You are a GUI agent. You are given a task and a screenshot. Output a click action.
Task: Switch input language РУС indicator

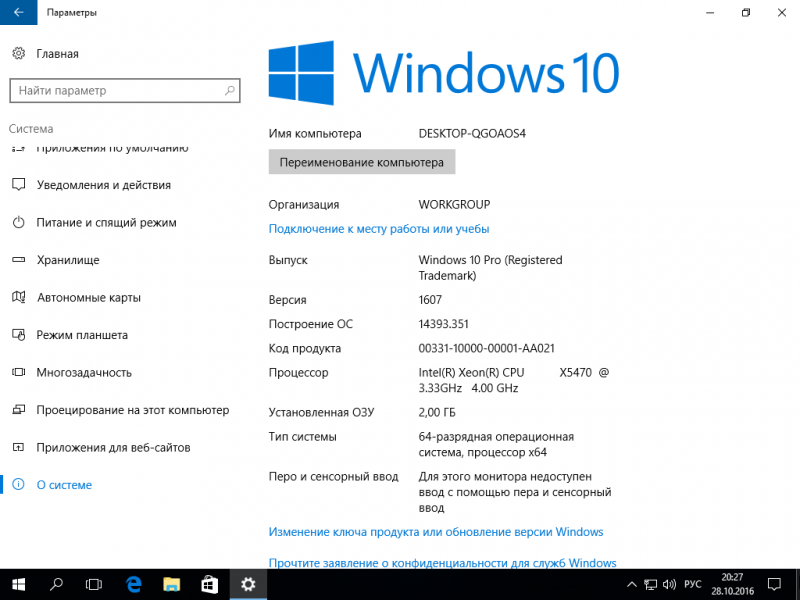pyautogui.click(x=692, y=585)
